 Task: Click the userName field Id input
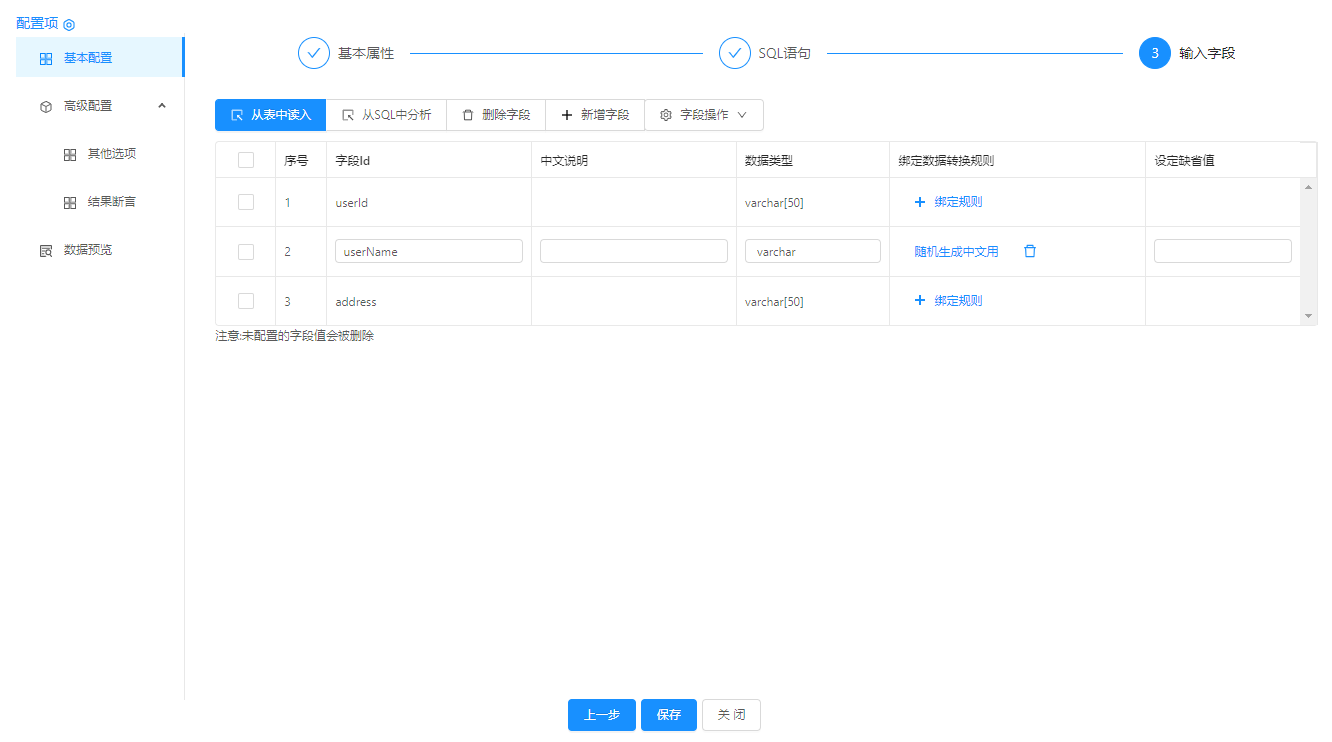(429, 251)
